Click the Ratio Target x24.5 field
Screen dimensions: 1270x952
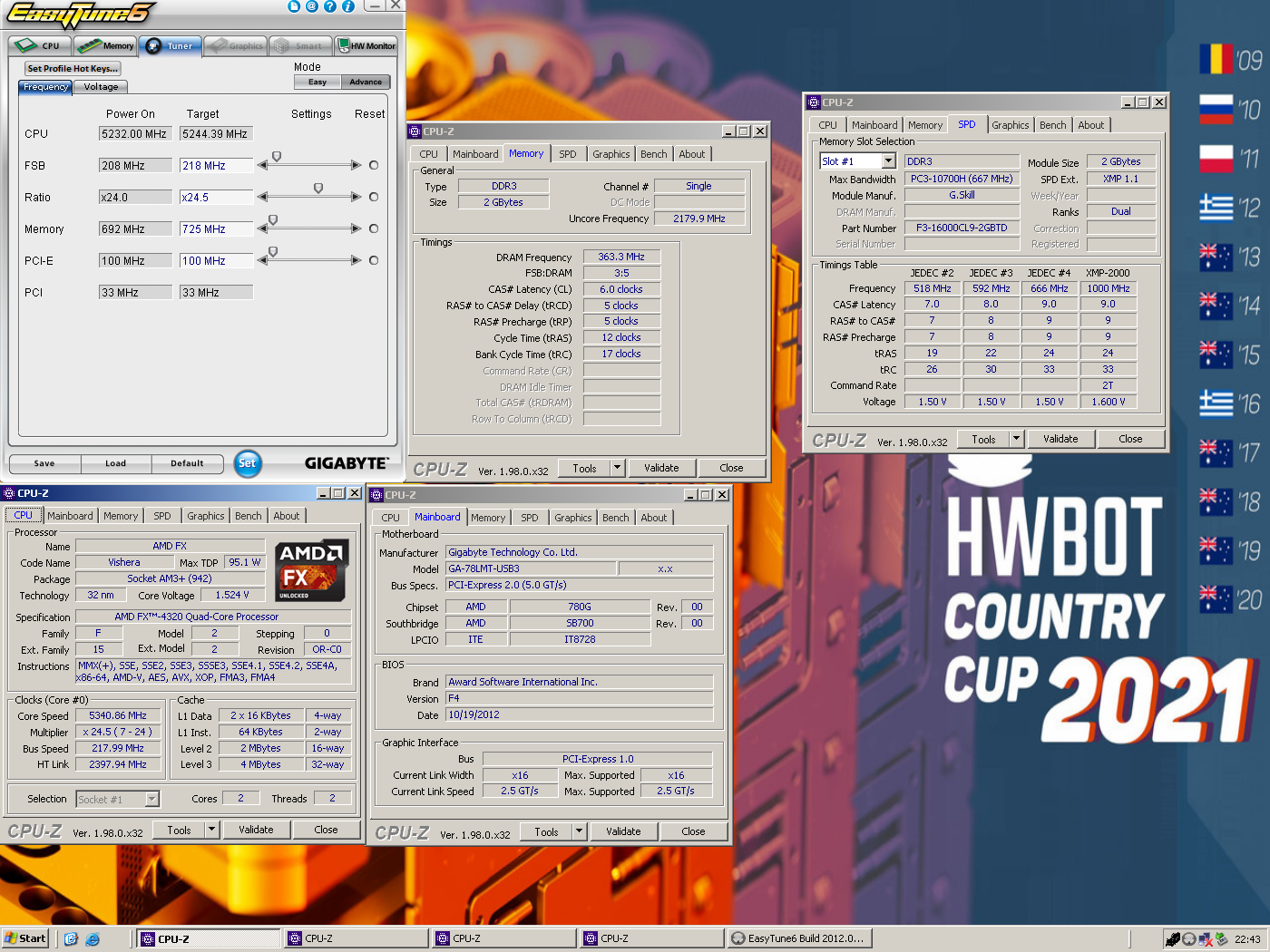click(x=216, y=198)
